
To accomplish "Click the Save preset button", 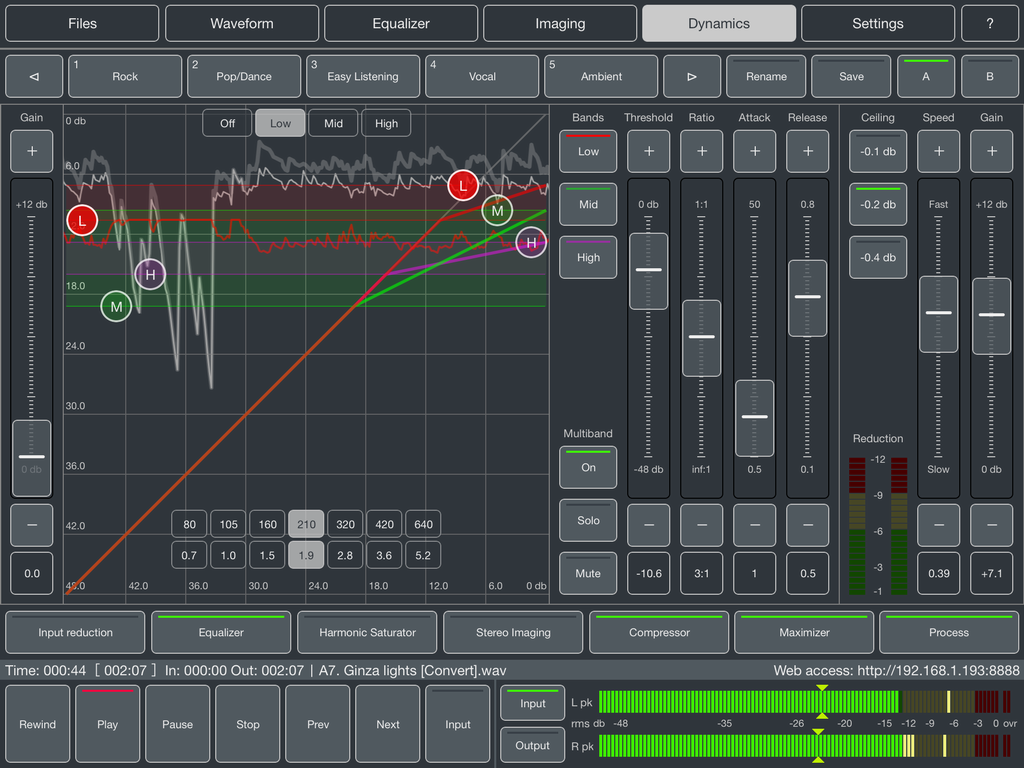I will click(851, 76).
